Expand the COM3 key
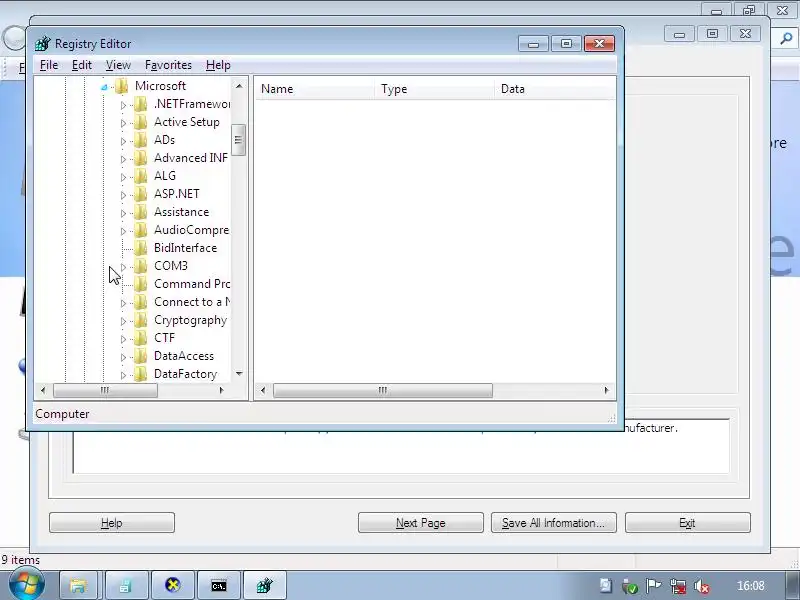 point(123,267)
